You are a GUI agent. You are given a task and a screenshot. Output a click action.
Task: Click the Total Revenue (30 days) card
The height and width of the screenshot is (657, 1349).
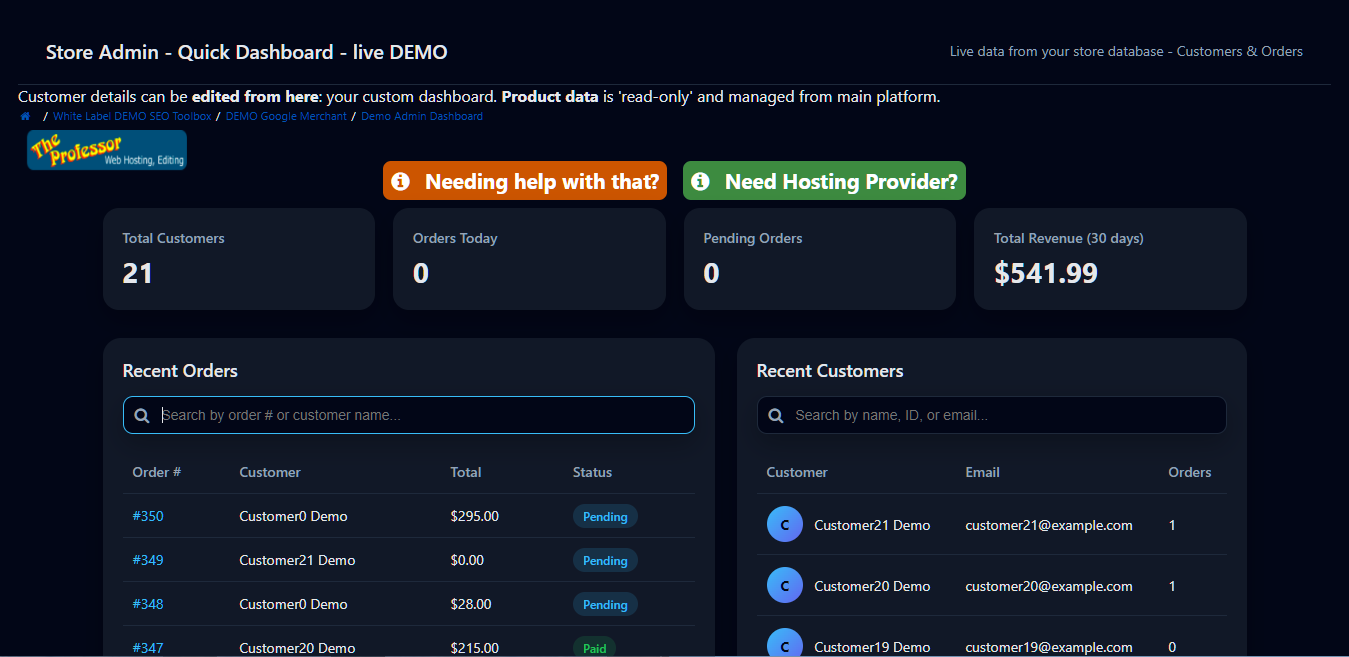pos(1110,259)
